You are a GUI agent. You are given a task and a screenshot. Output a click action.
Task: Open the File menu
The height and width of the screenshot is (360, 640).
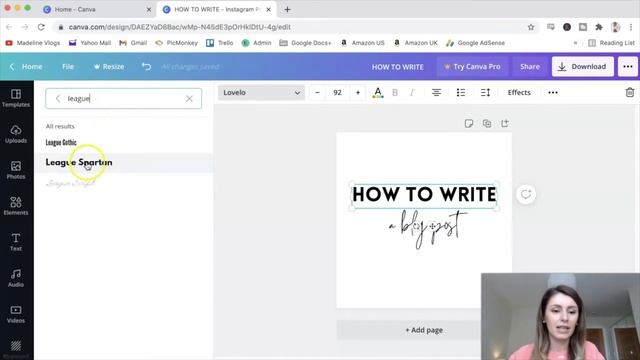pos(68,67)
